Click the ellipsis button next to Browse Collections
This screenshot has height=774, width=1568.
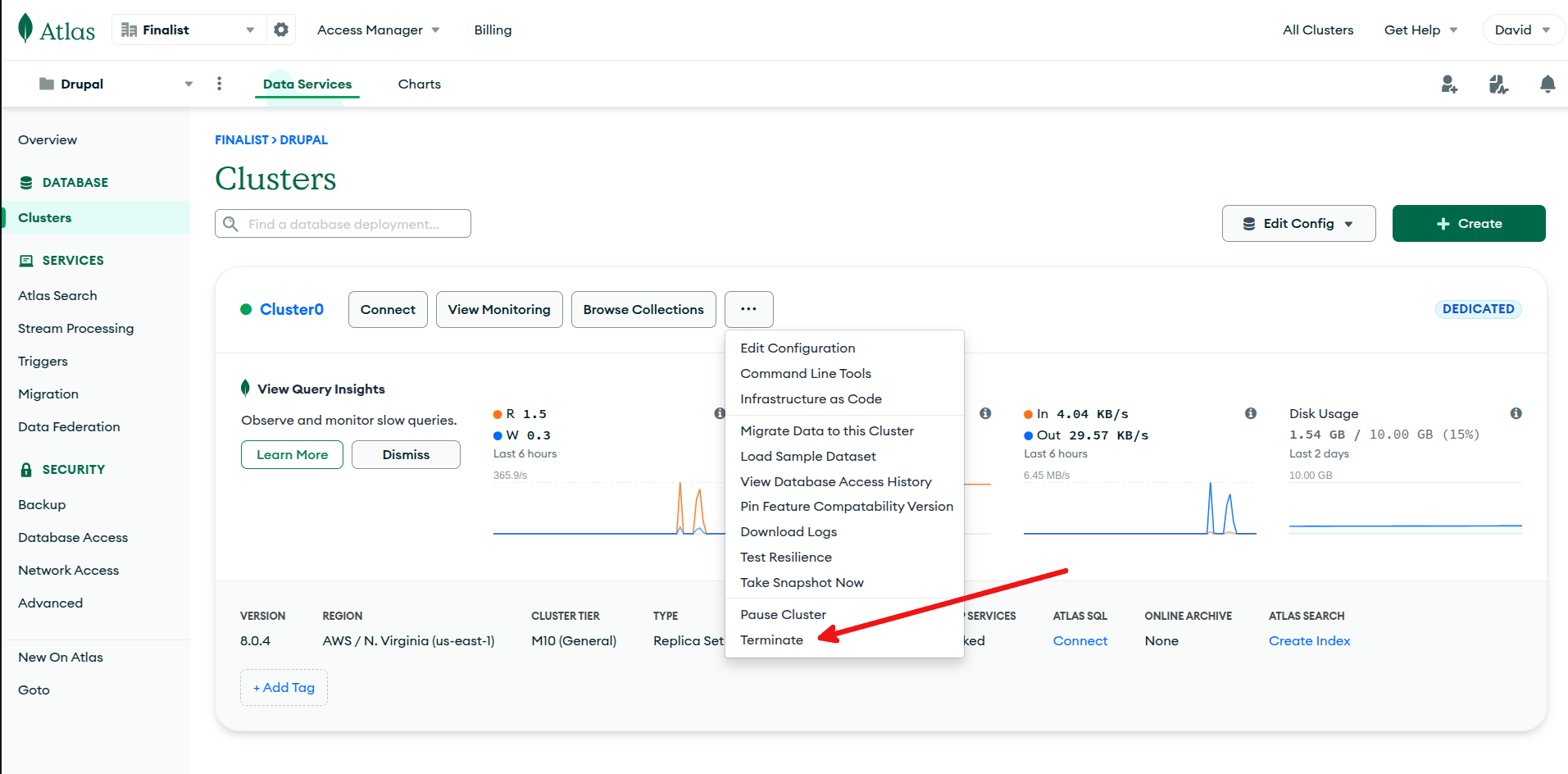click(749, 309)
